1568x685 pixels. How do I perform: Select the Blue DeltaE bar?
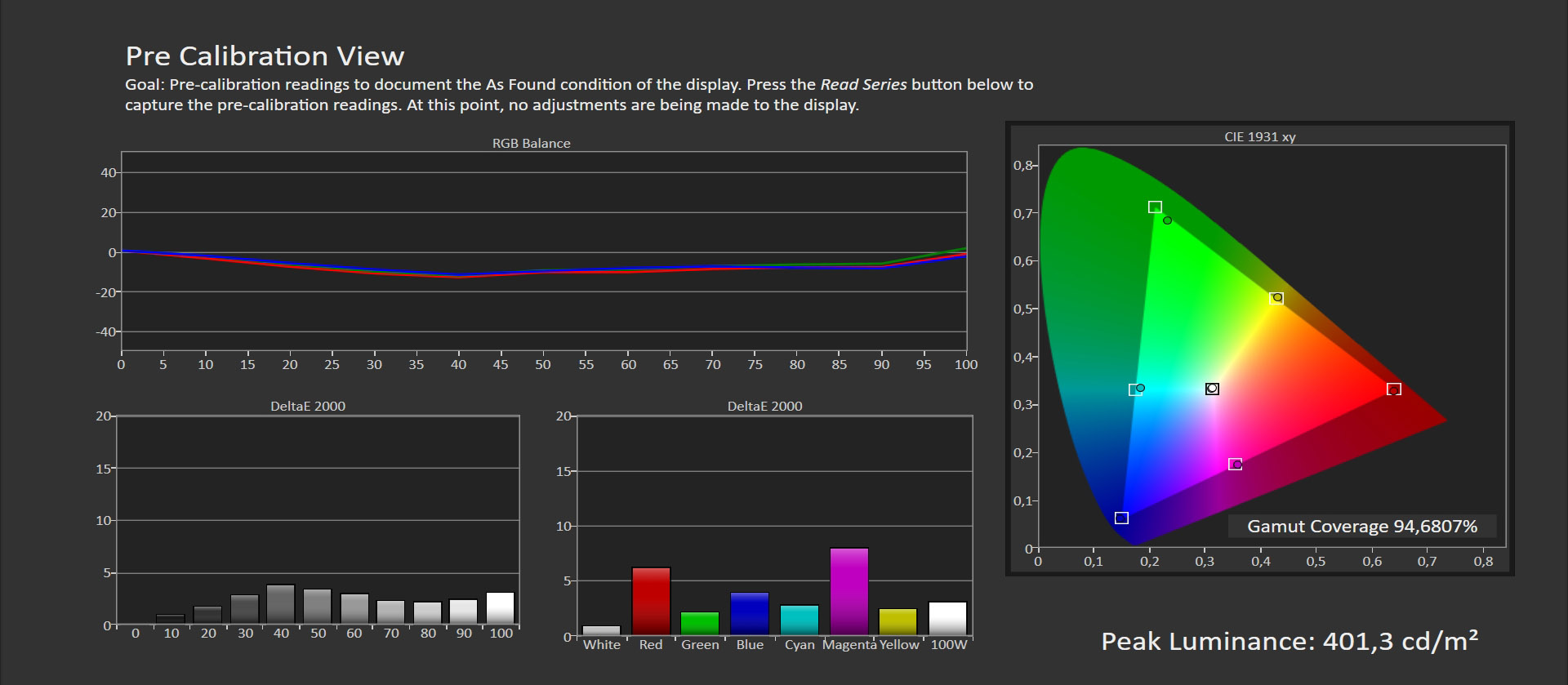750,614
